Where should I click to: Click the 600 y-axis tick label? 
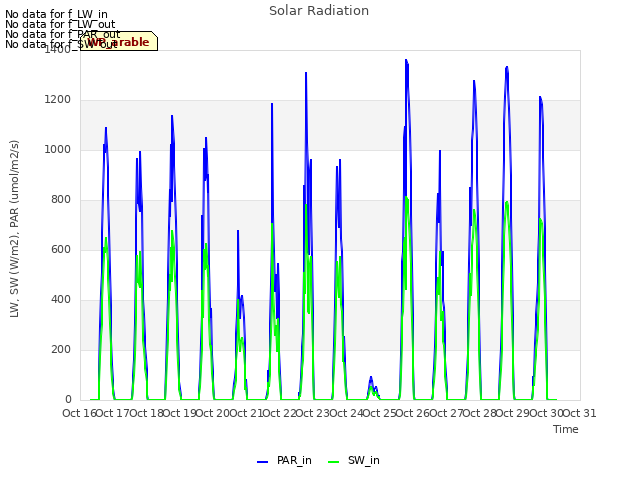(61, 249)
